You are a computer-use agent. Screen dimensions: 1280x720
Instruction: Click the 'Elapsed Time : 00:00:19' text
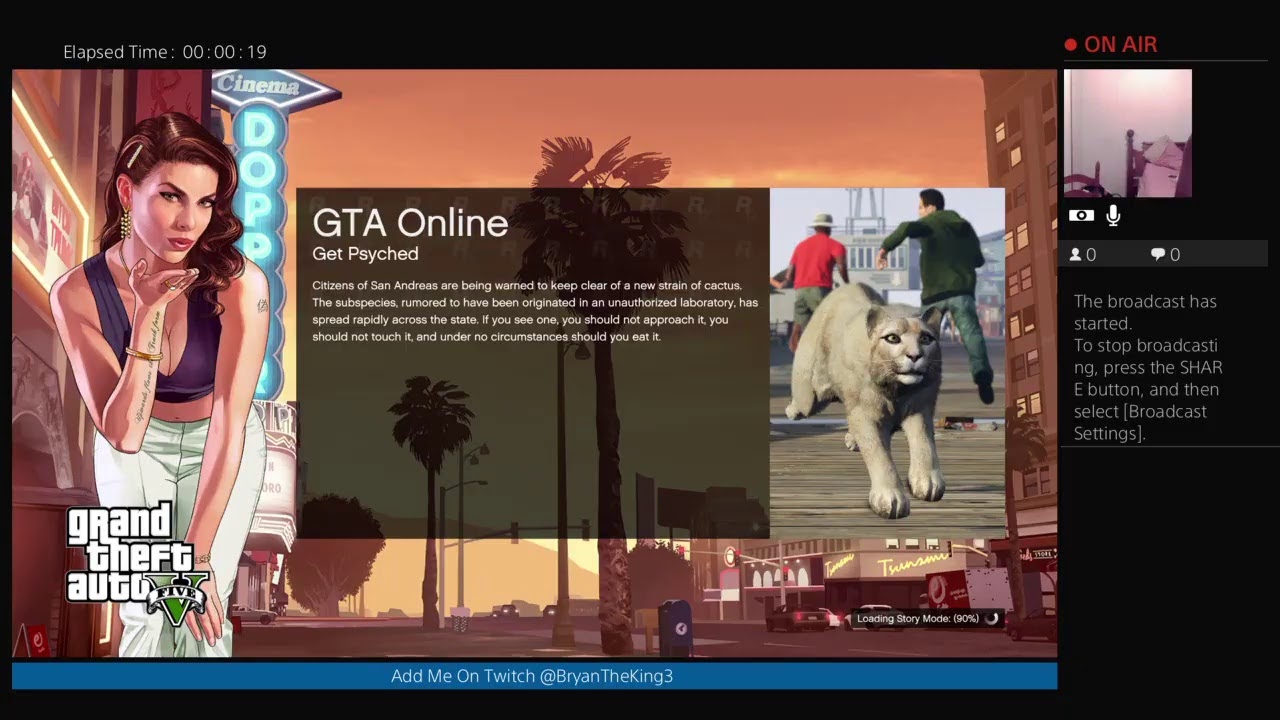tap(165, 52)
